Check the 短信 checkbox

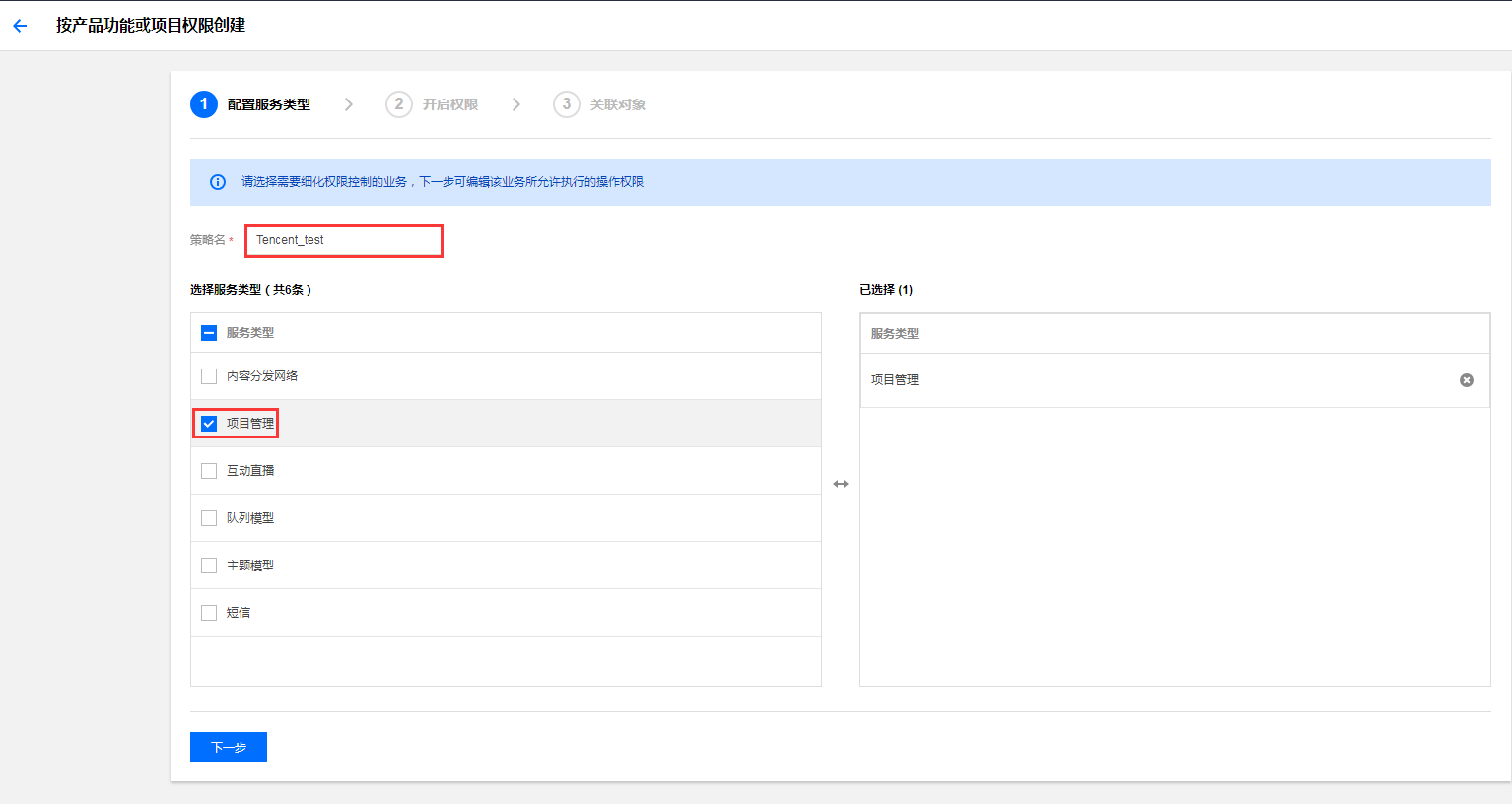pyautogui.click(x=209, y=613)
